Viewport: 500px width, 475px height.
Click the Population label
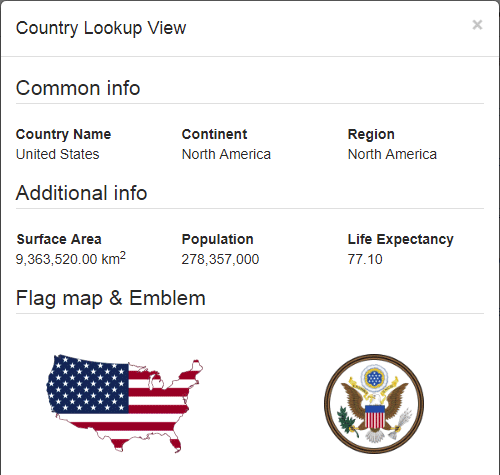pos(218,239)
